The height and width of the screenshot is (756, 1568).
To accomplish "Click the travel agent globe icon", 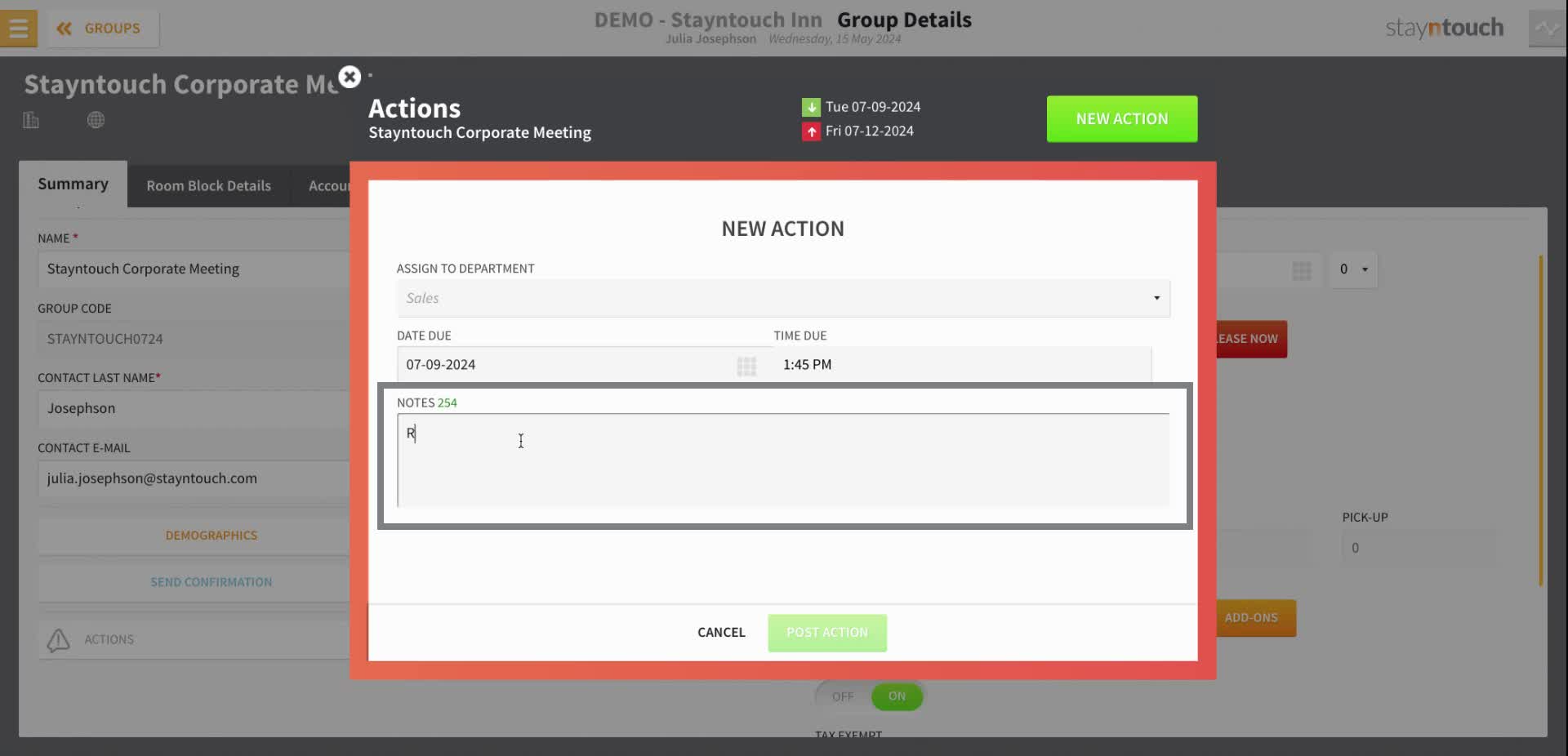I will [96, 120].
